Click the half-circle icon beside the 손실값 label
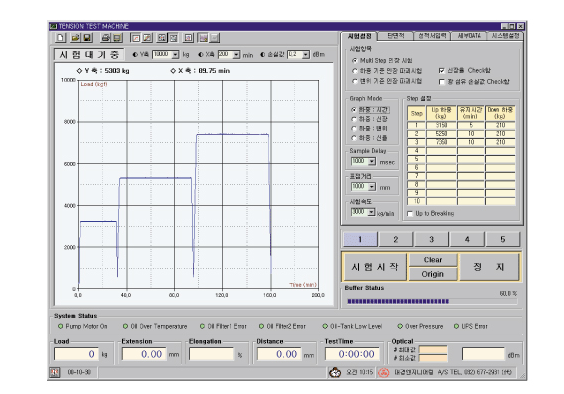Screen dimensions: 564x394 click(263, 54)
